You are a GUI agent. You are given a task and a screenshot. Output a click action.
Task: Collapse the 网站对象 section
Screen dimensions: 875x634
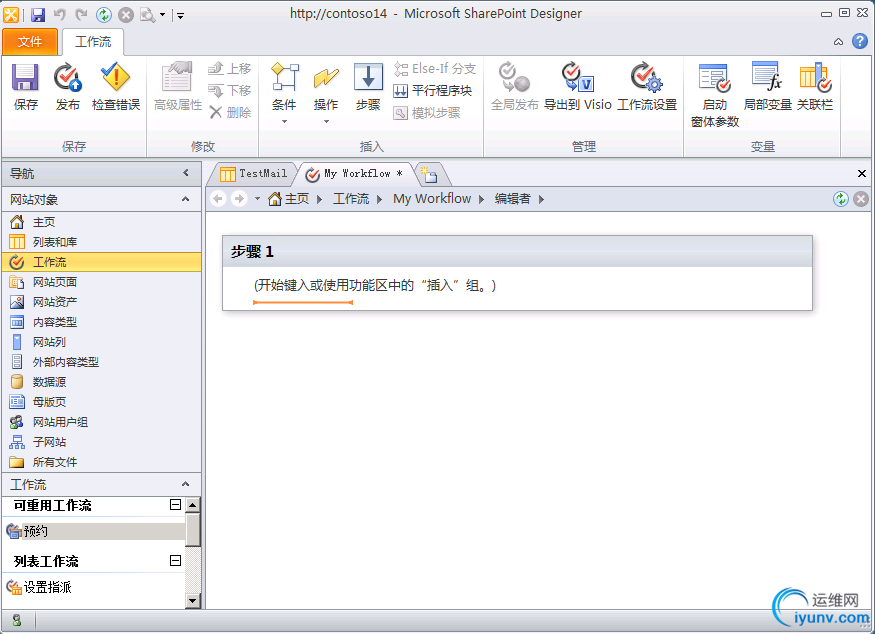coord(185,199)
